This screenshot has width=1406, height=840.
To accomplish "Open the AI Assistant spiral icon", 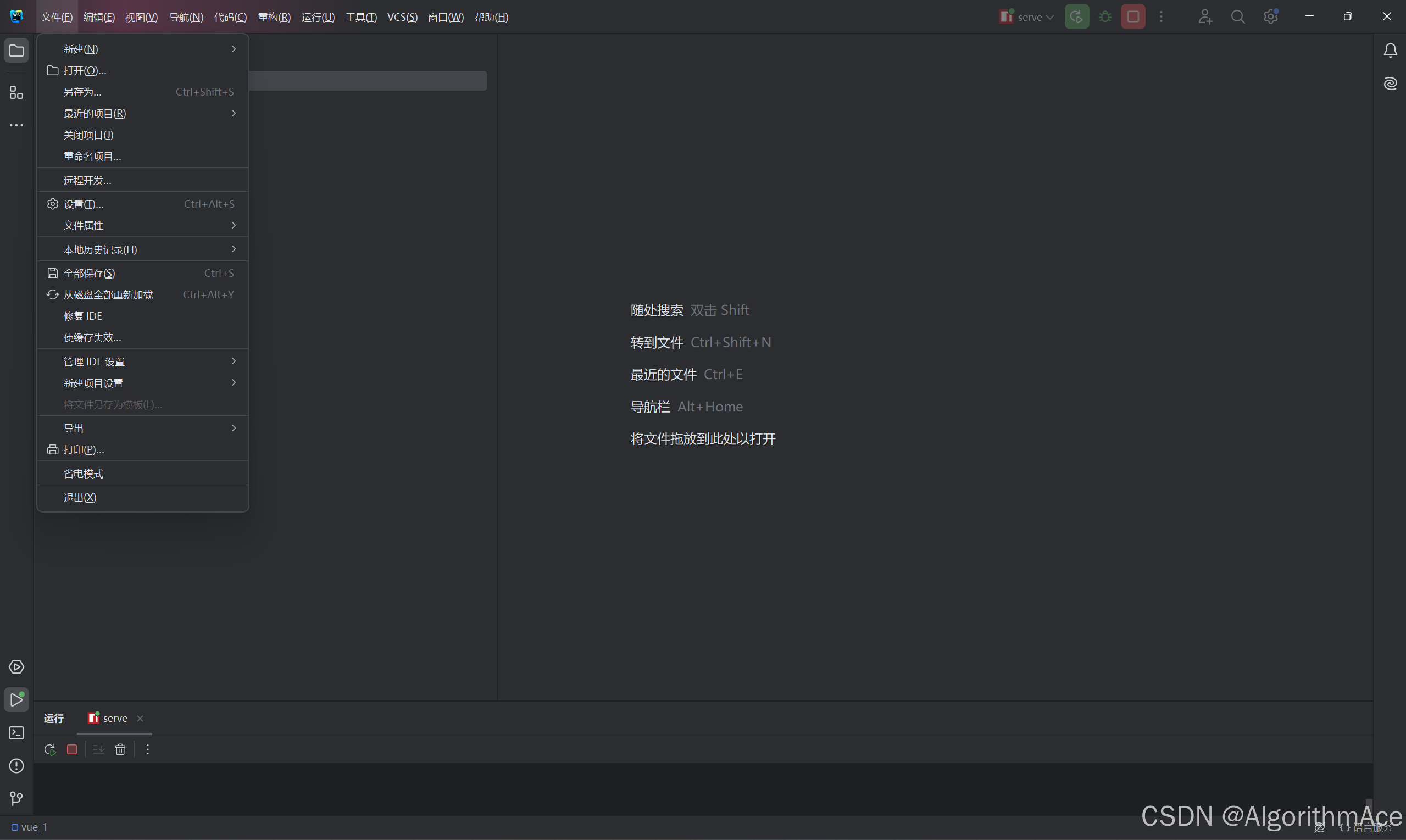I will point(1390,84).
